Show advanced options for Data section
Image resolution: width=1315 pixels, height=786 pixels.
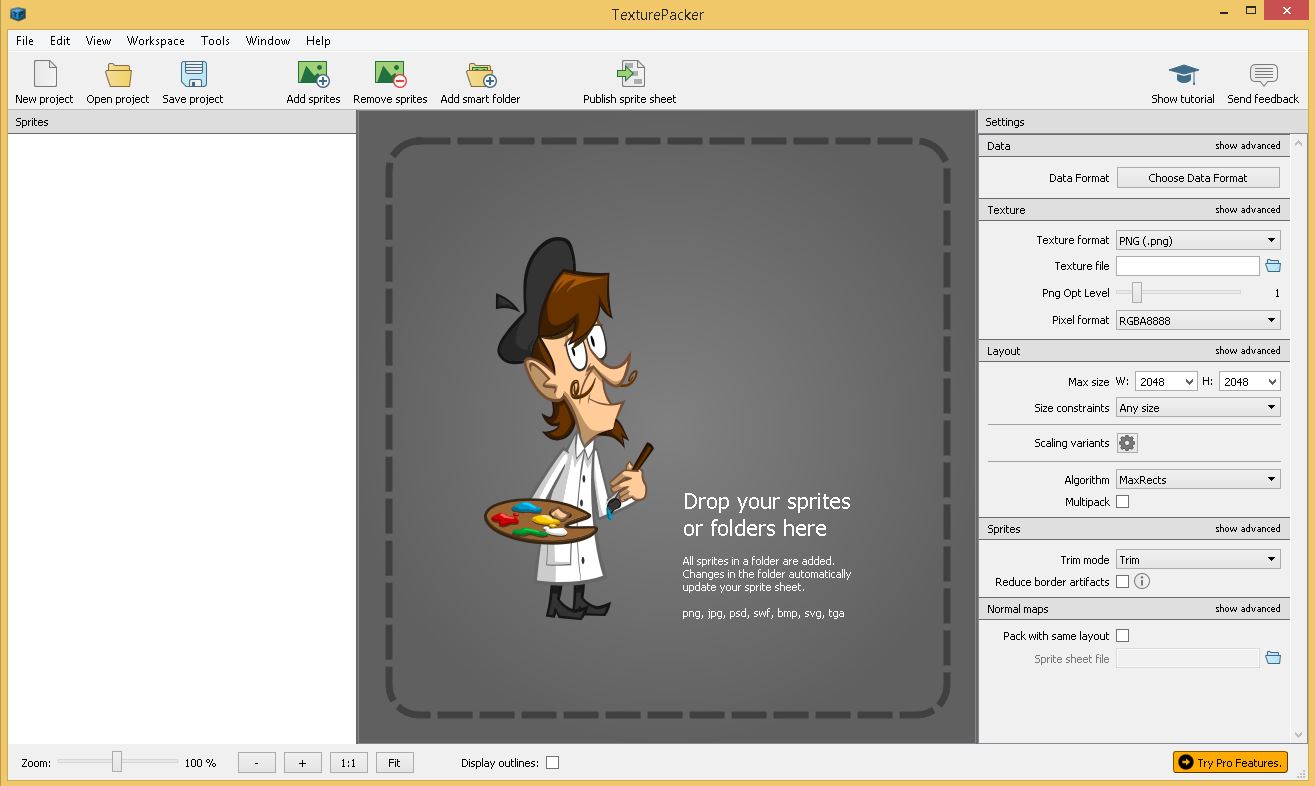pos(1247,146)
